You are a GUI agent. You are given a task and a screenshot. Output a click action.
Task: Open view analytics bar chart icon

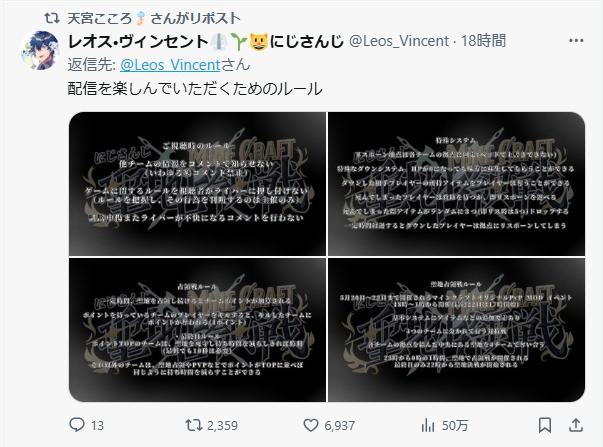click(428, 425)
